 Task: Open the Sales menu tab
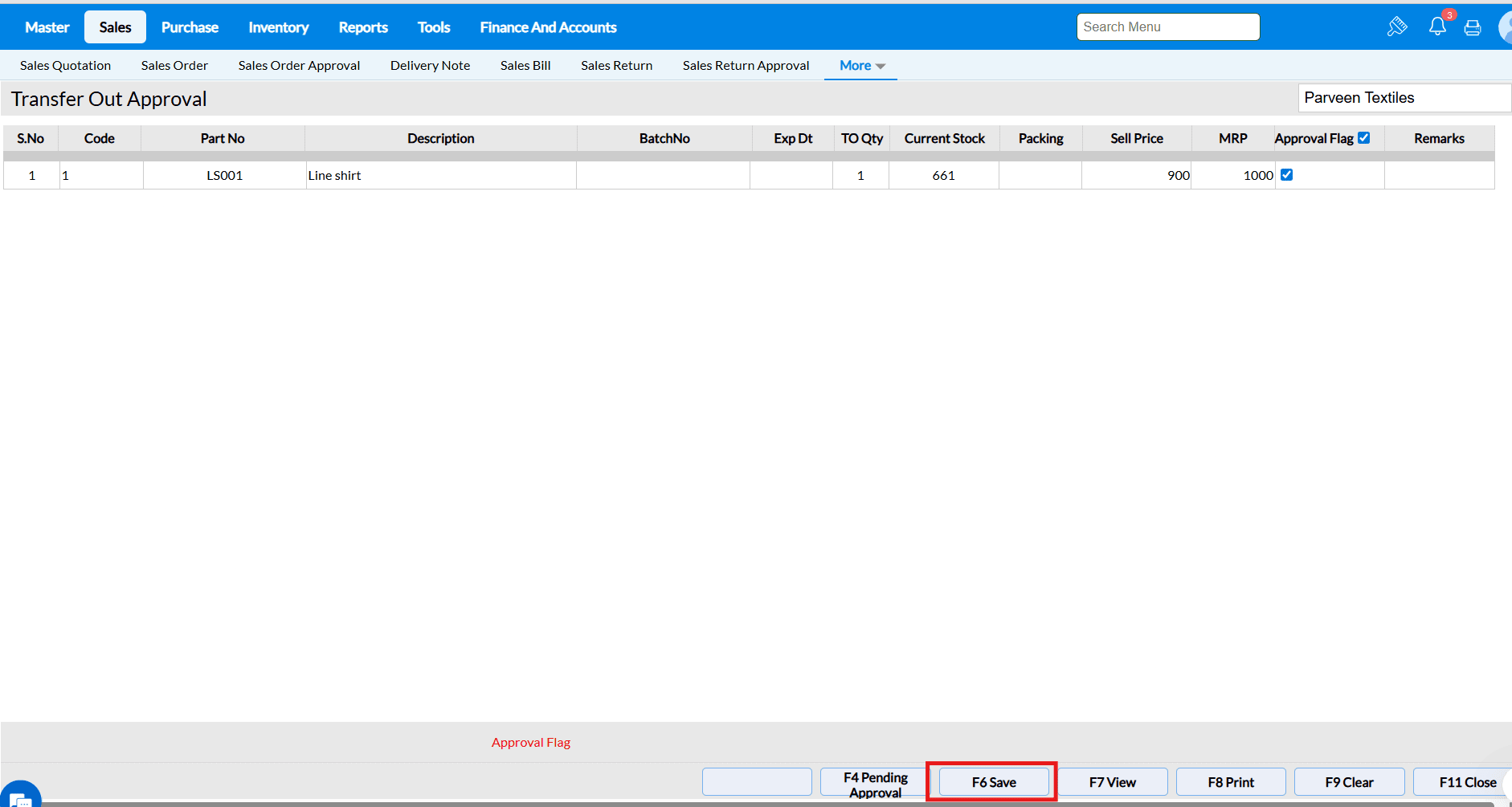[115, 27]
